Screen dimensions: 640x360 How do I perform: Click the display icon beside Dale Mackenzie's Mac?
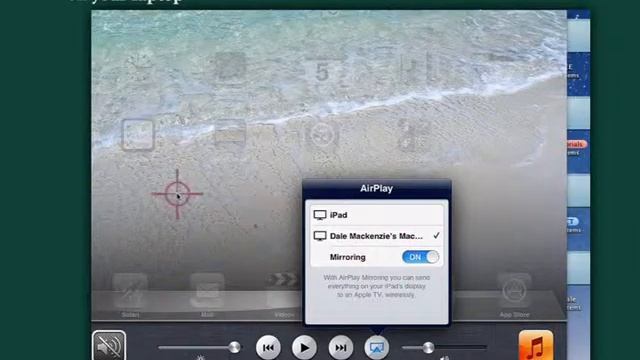point(320,236)
